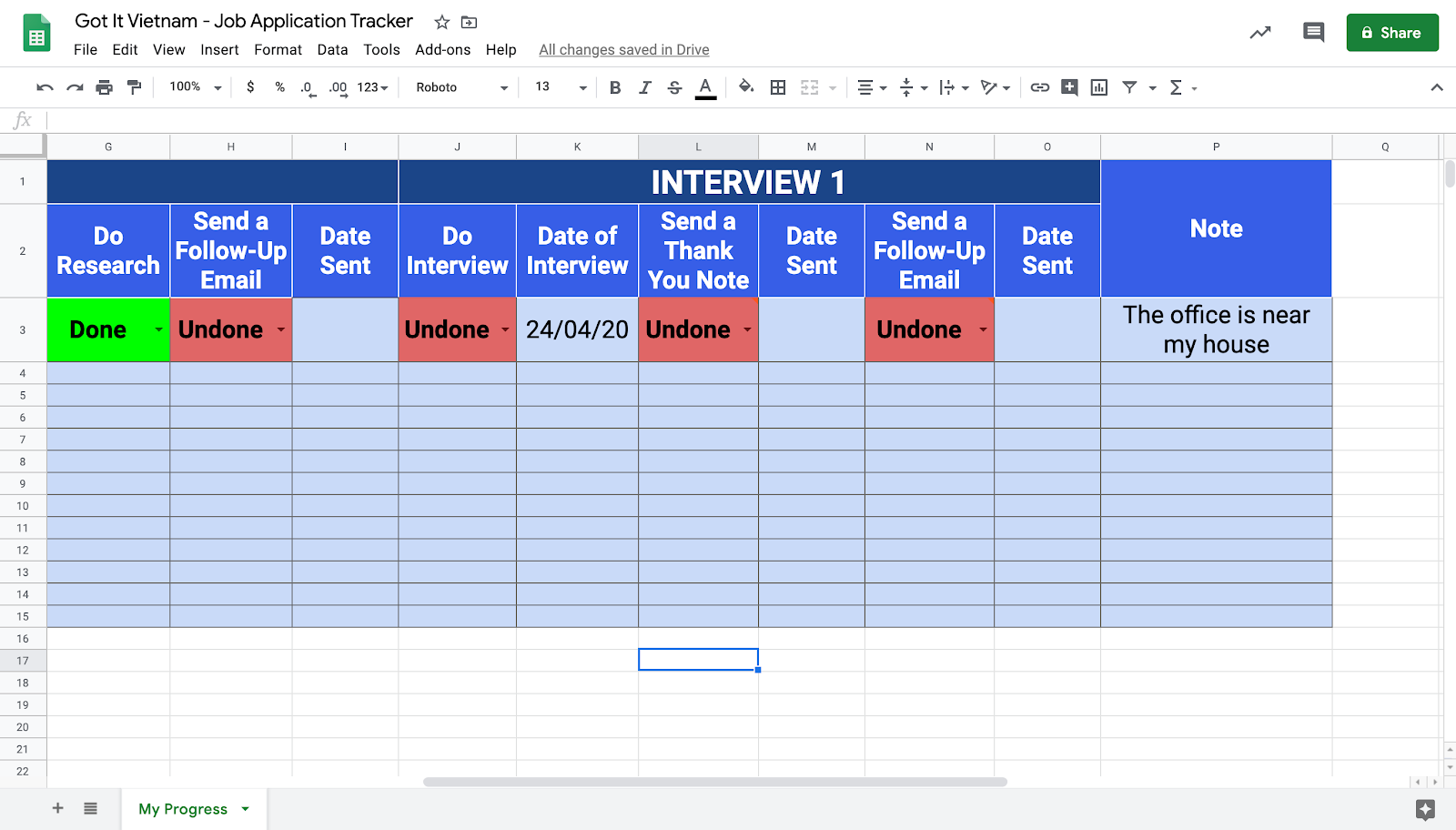Open the Format menu
This screenshot has width=1456, height=830.
point(278,50)
